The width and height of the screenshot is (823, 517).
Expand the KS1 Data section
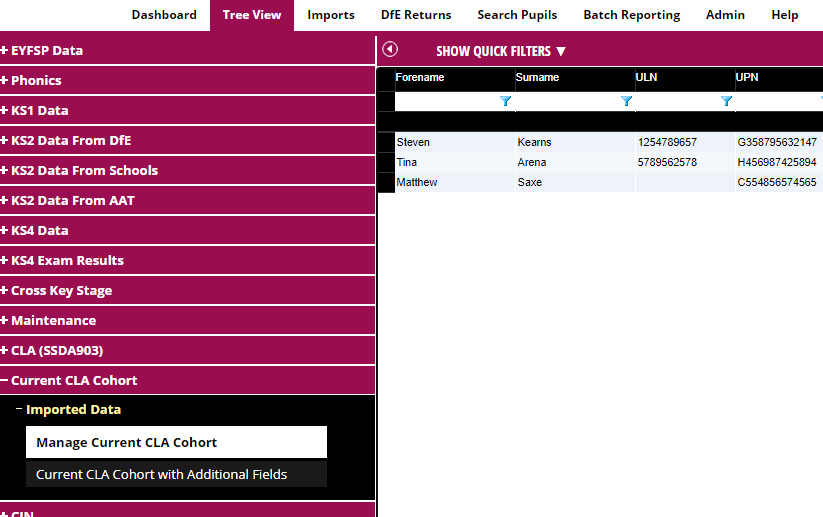[x=187, y=110]
